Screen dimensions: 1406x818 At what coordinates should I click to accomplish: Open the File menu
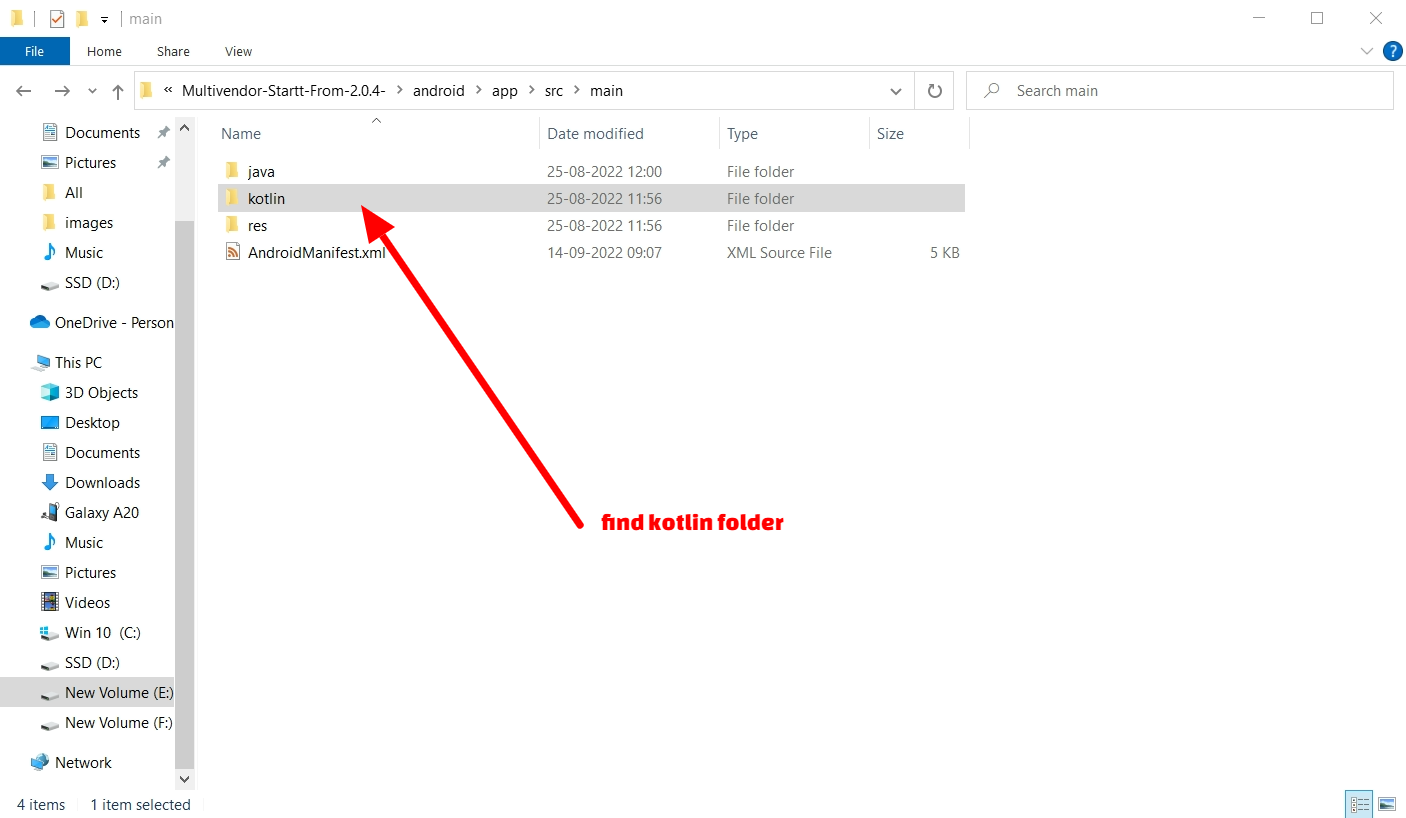coord(34,51)
